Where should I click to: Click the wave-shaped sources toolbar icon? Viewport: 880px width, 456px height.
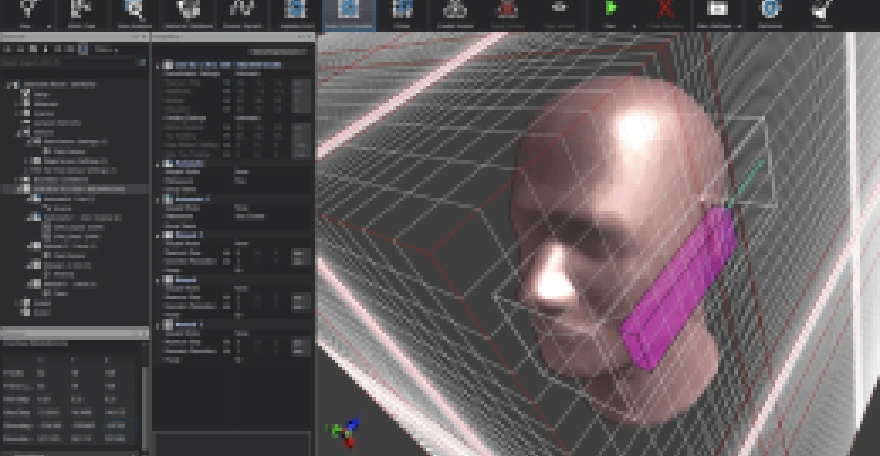coord(242,9)
